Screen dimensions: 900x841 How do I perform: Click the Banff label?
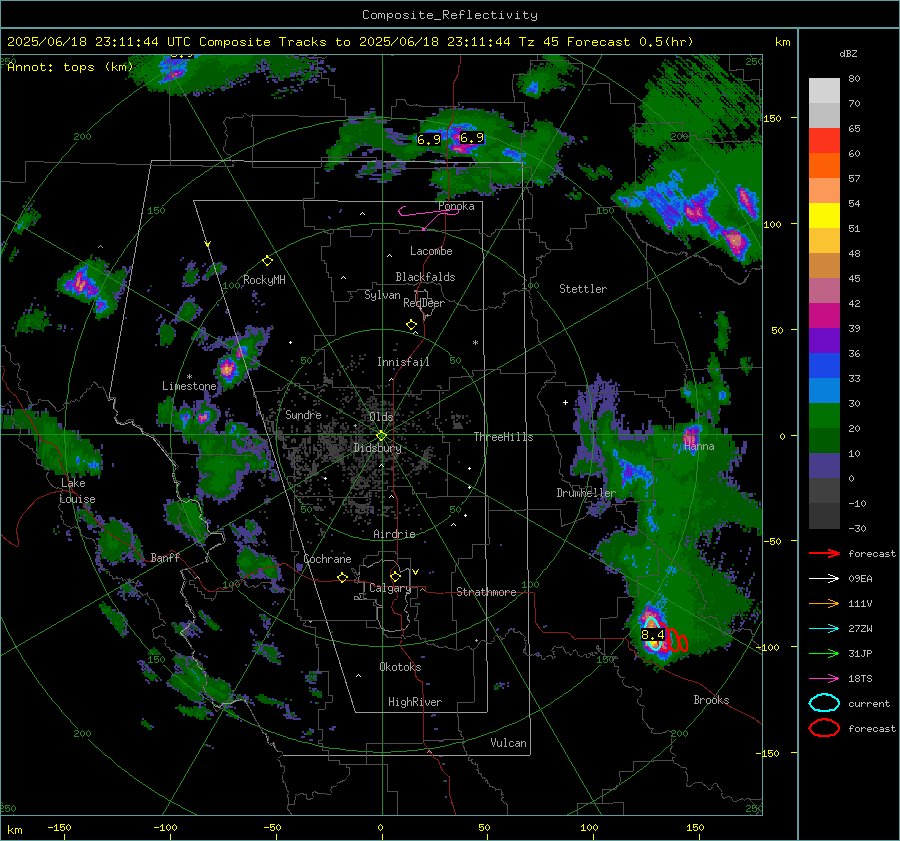[165, 558]
